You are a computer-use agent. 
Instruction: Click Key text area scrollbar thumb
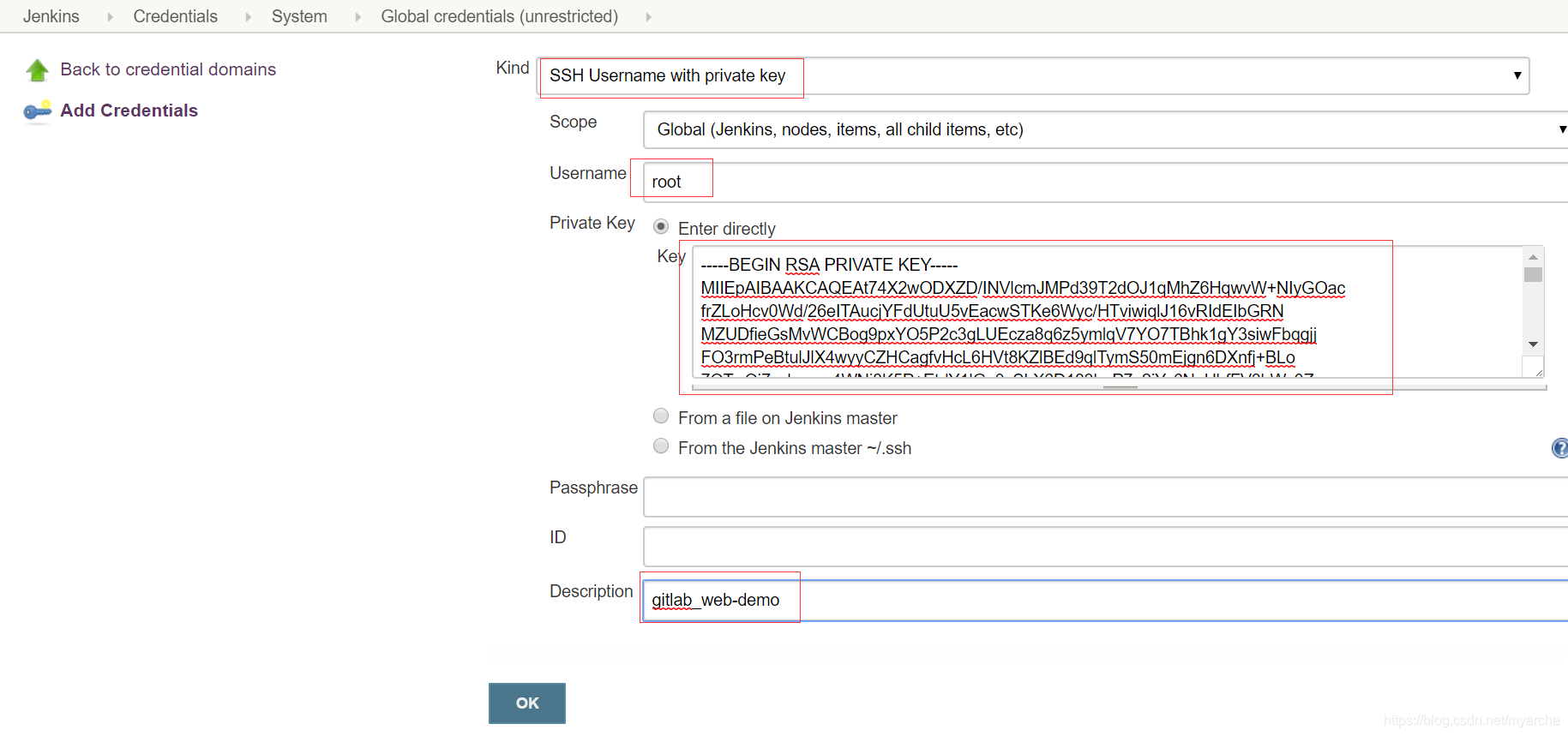coord(1533,275)
